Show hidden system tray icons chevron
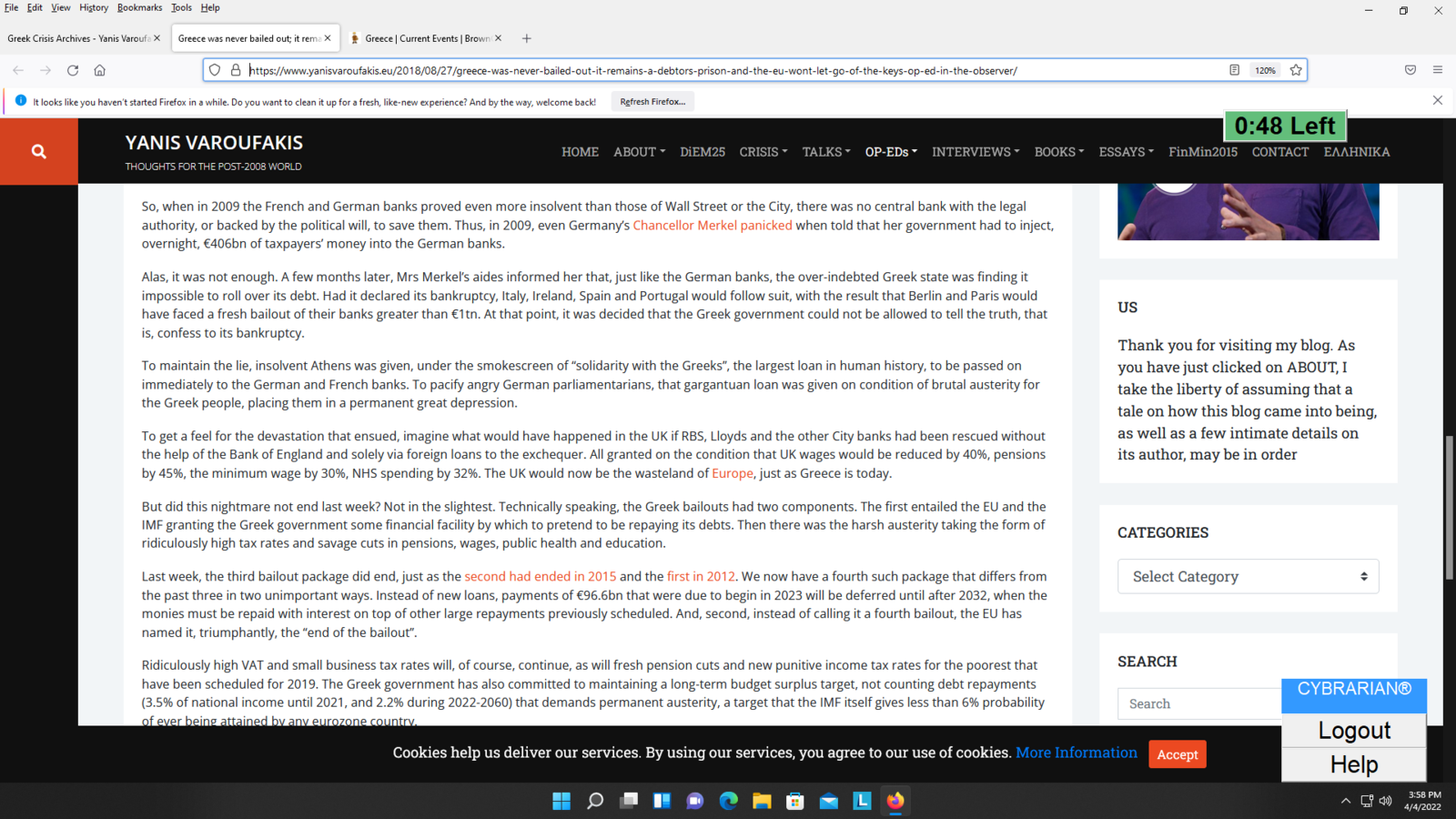The width and height of the screenshot is (1456, 819). [1346, 801]
